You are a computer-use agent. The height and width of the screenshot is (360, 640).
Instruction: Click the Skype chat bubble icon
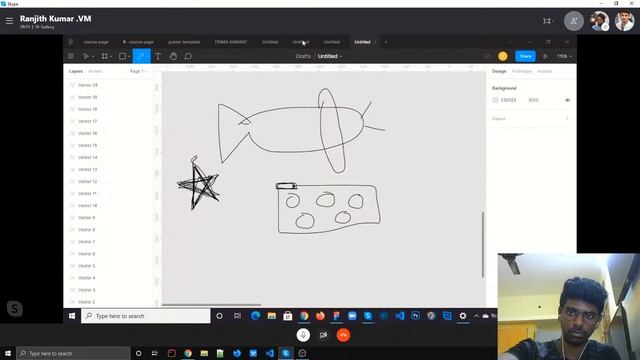15,309
